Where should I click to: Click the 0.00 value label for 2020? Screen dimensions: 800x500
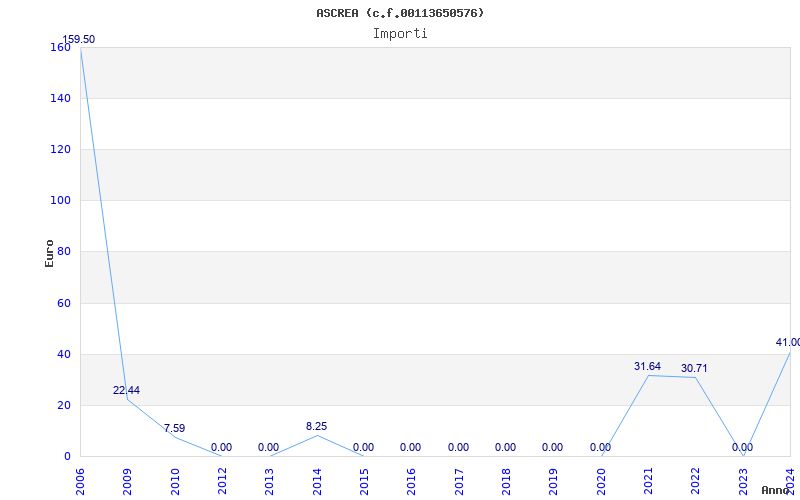(x=600, y=447)
